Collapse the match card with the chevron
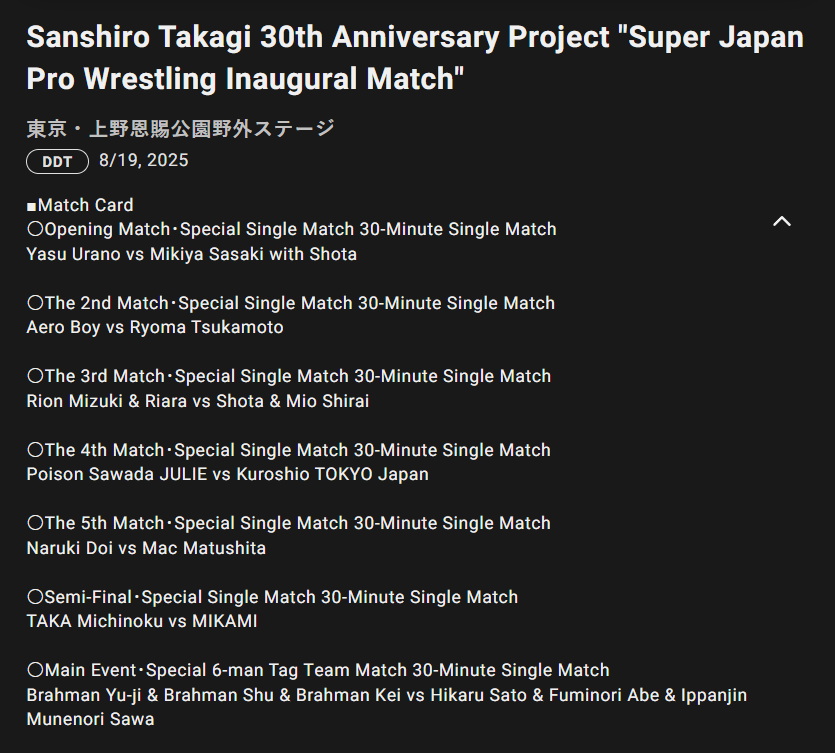 click(x=782, y=221)
